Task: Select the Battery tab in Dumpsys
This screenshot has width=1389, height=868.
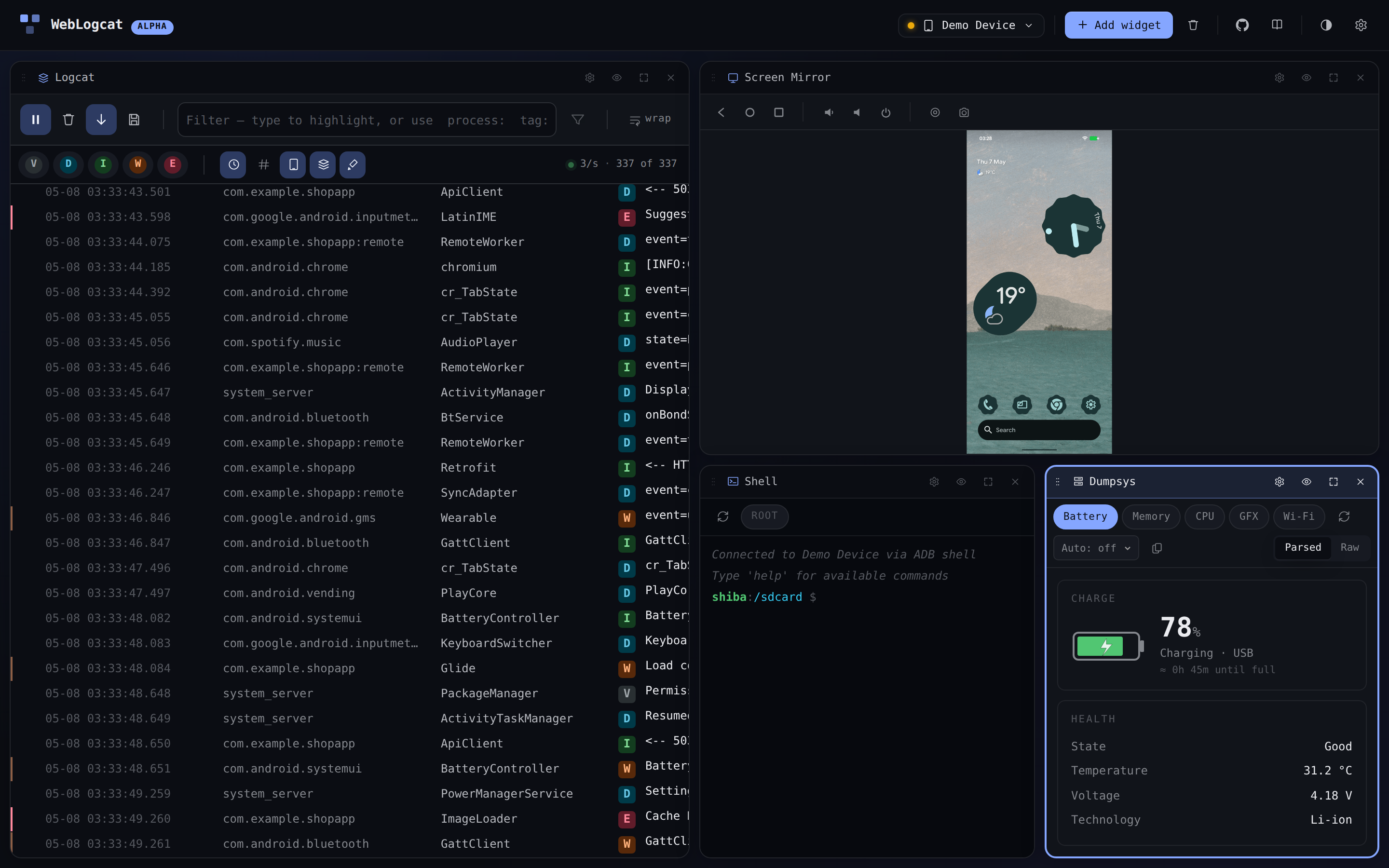Action: pos(1085,516)
